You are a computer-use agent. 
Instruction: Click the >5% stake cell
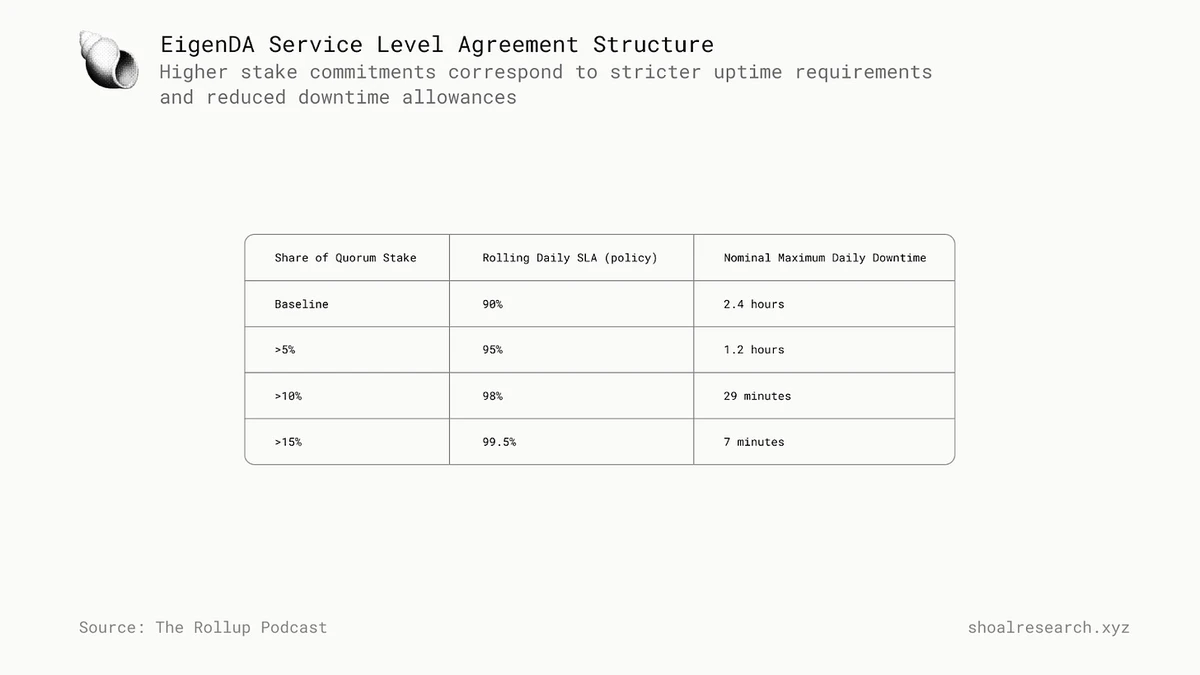(x=285, y=350)
